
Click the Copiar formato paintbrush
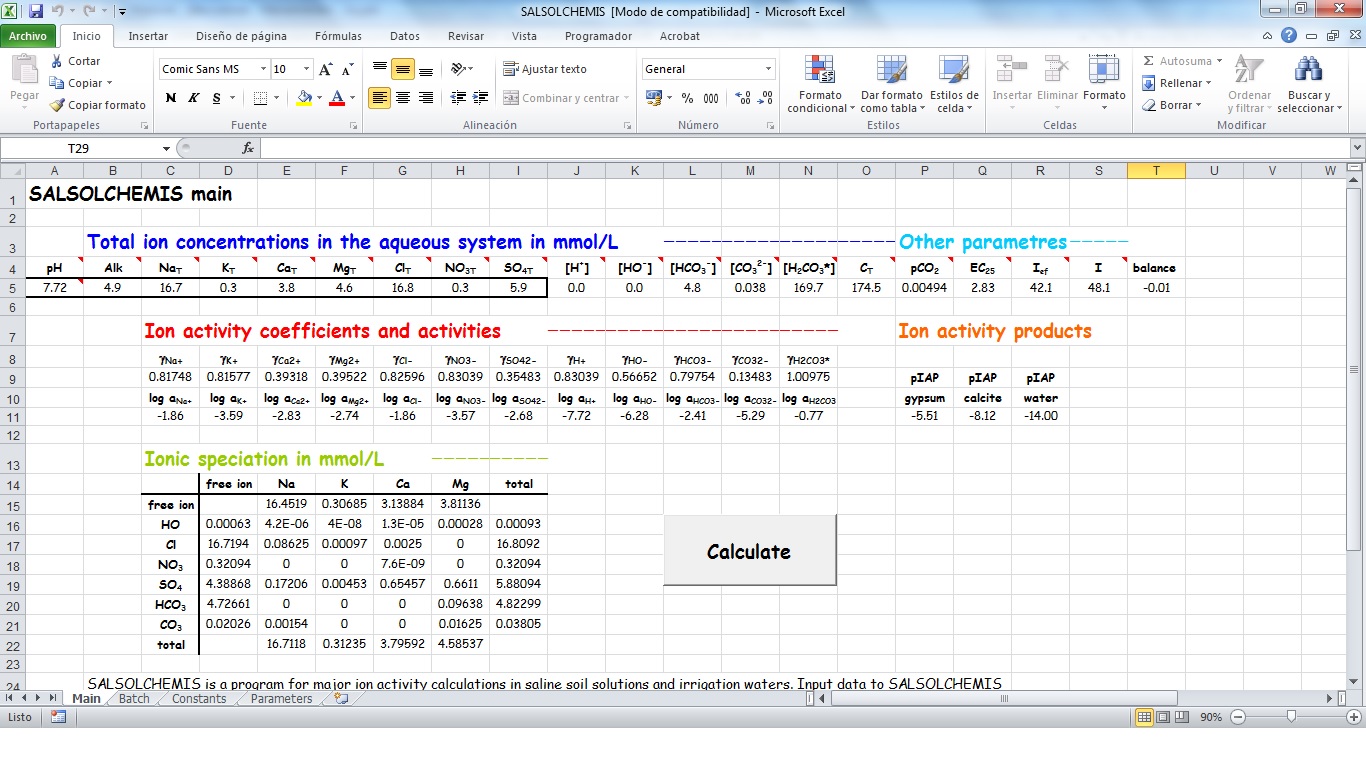(x=57, y=105)
